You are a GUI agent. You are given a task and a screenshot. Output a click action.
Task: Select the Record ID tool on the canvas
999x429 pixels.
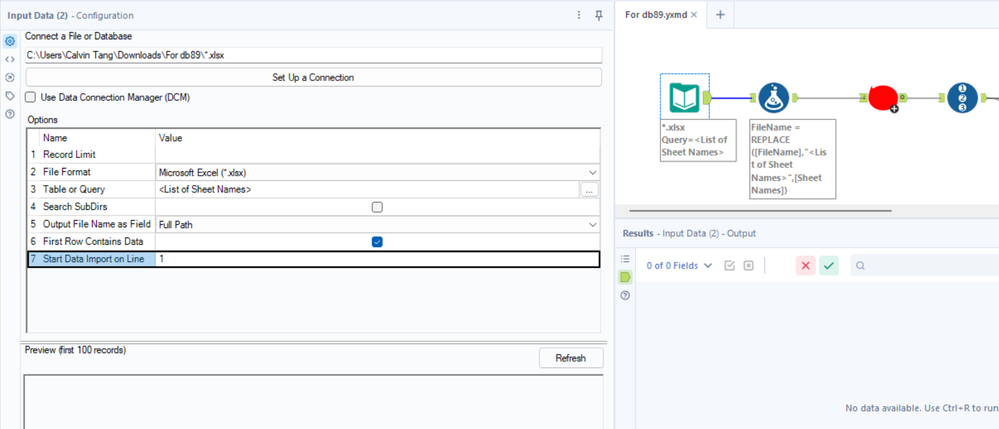click(x=962, y=98)
